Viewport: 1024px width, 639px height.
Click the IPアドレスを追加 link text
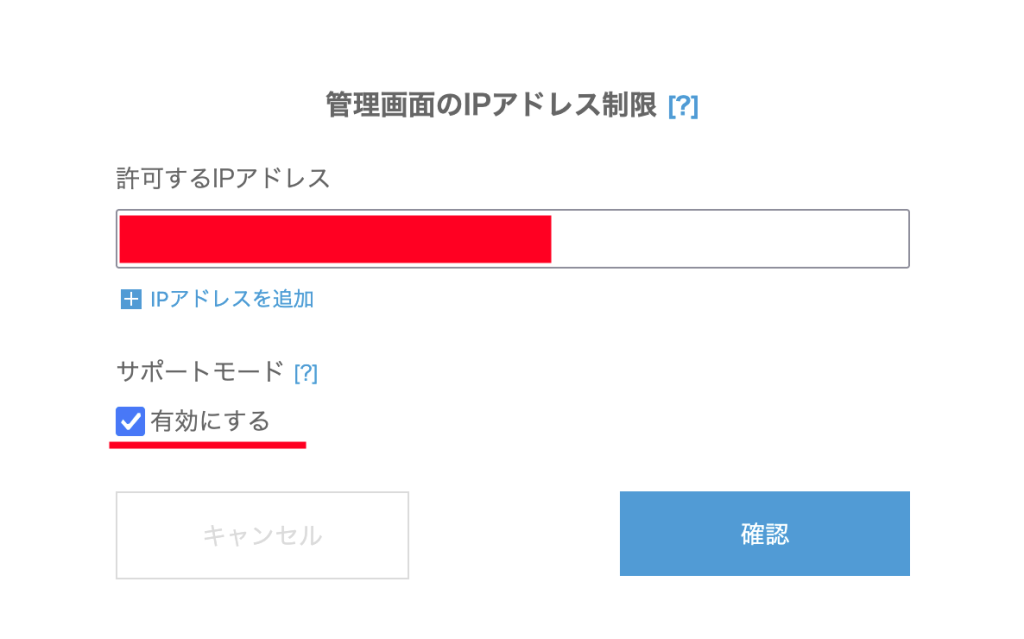[x=232, y=299]
